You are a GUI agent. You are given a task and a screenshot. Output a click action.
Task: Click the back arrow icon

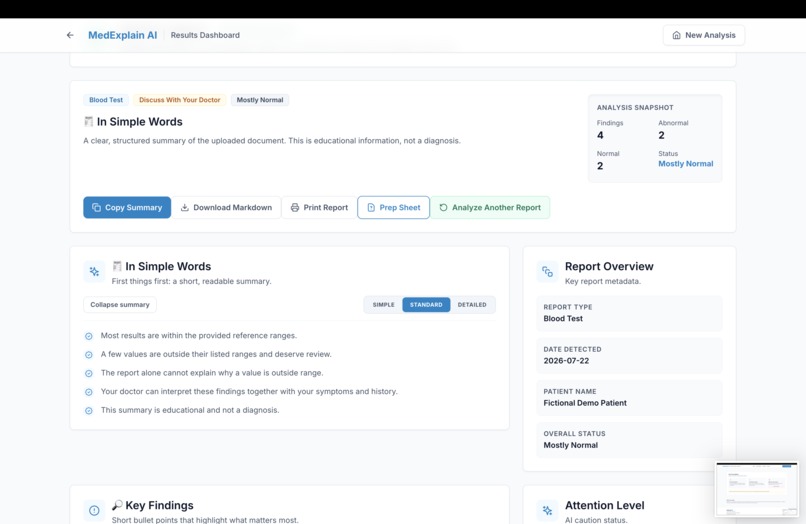[x=70, y=35]
